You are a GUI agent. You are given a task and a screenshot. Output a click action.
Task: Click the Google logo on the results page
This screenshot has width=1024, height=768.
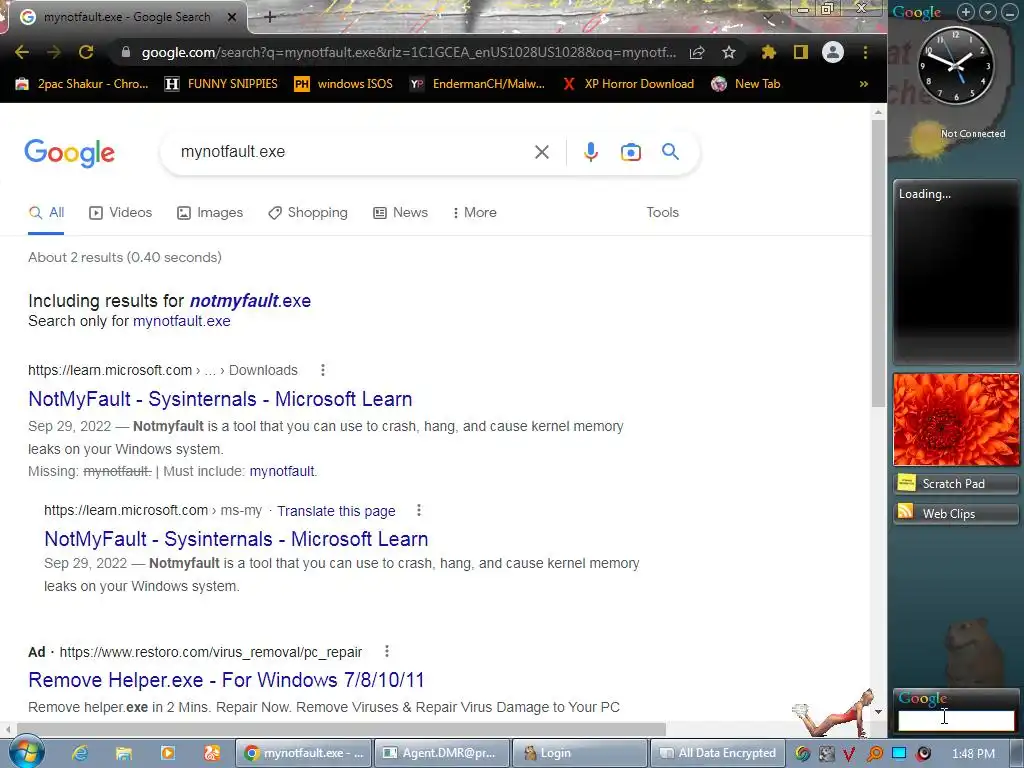[69, 153]
